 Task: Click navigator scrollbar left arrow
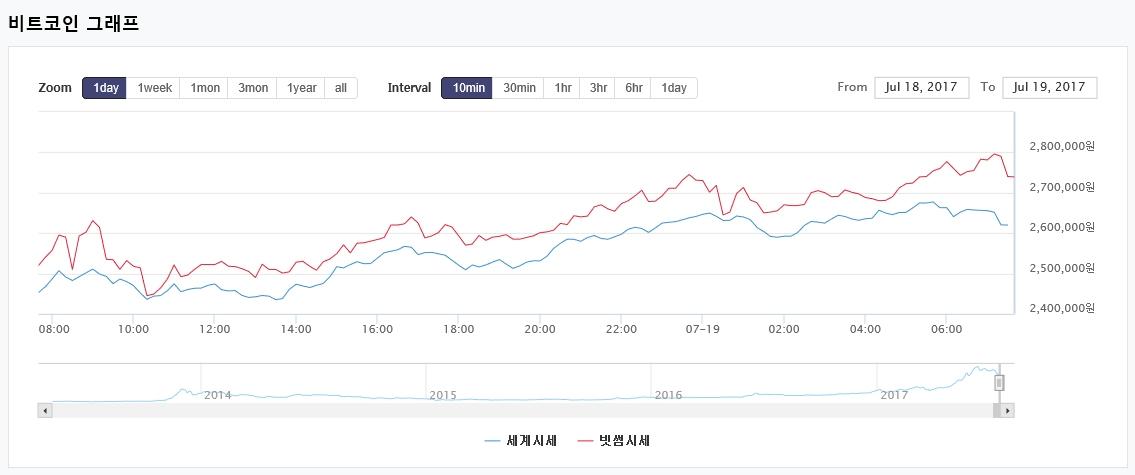43,410
